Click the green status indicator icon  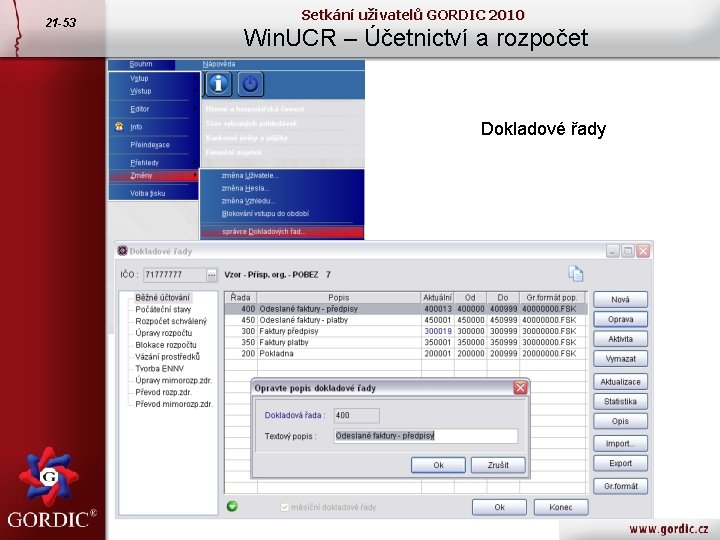232,506
